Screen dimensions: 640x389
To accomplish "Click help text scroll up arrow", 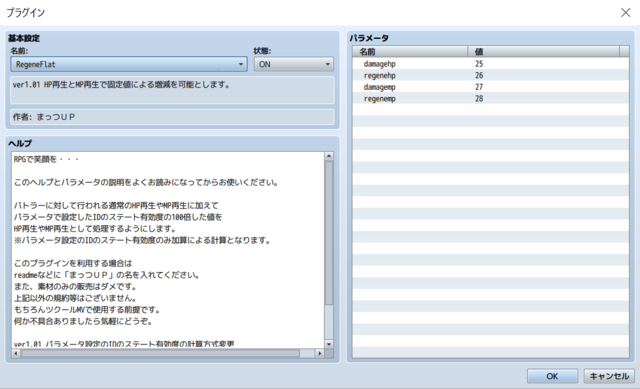I will 329,156.
